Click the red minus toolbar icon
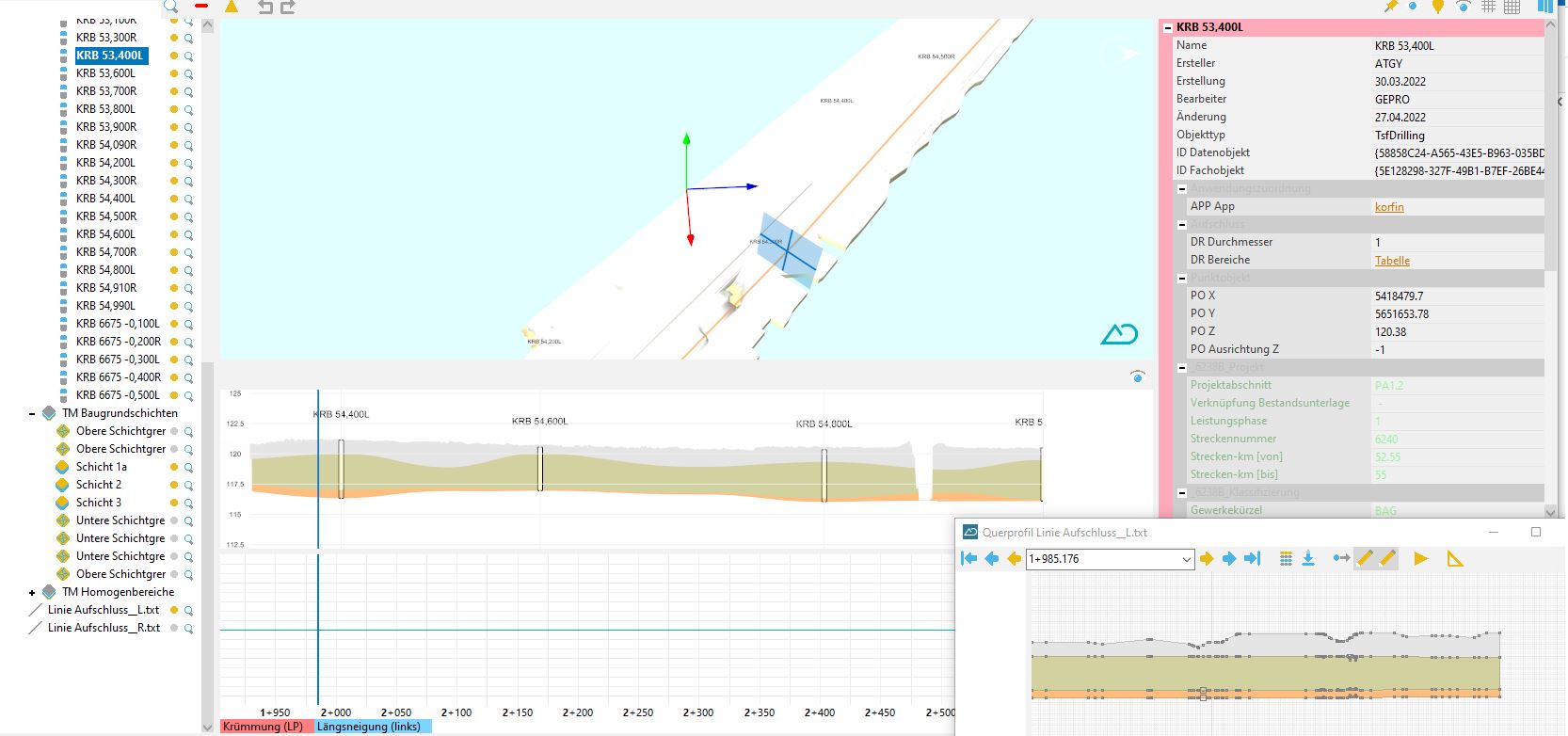The image size is (1568, 736). click(x=201, y=6)
